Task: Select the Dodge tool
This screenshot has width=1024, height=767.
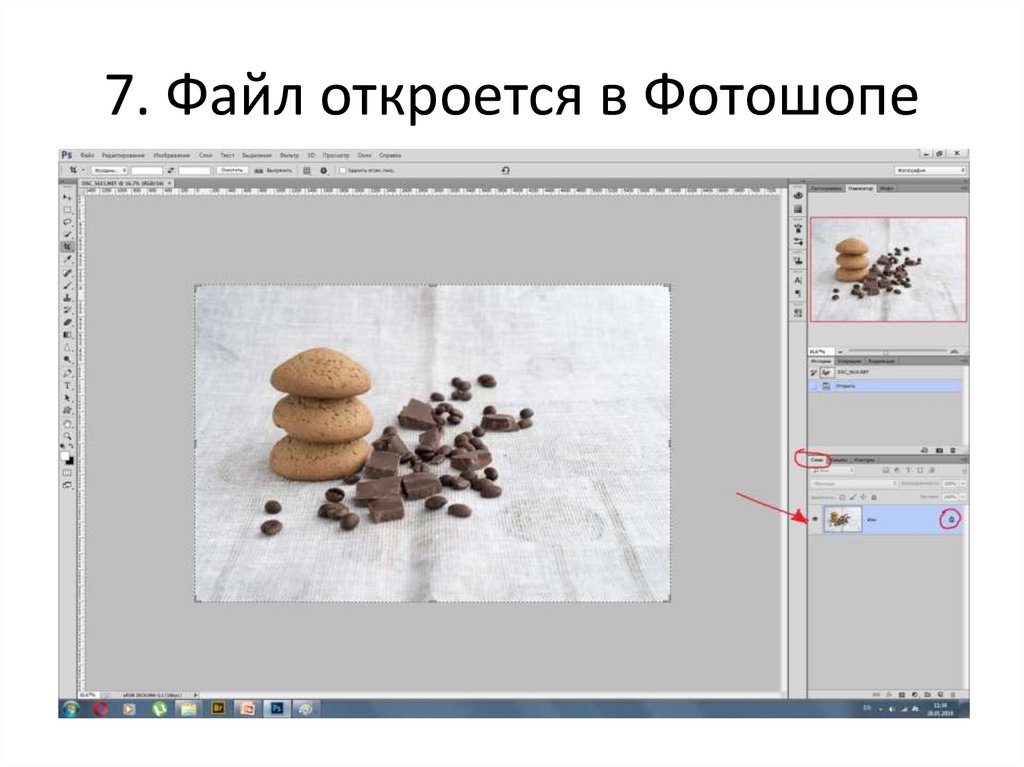Action: click(x=67, y=360)
